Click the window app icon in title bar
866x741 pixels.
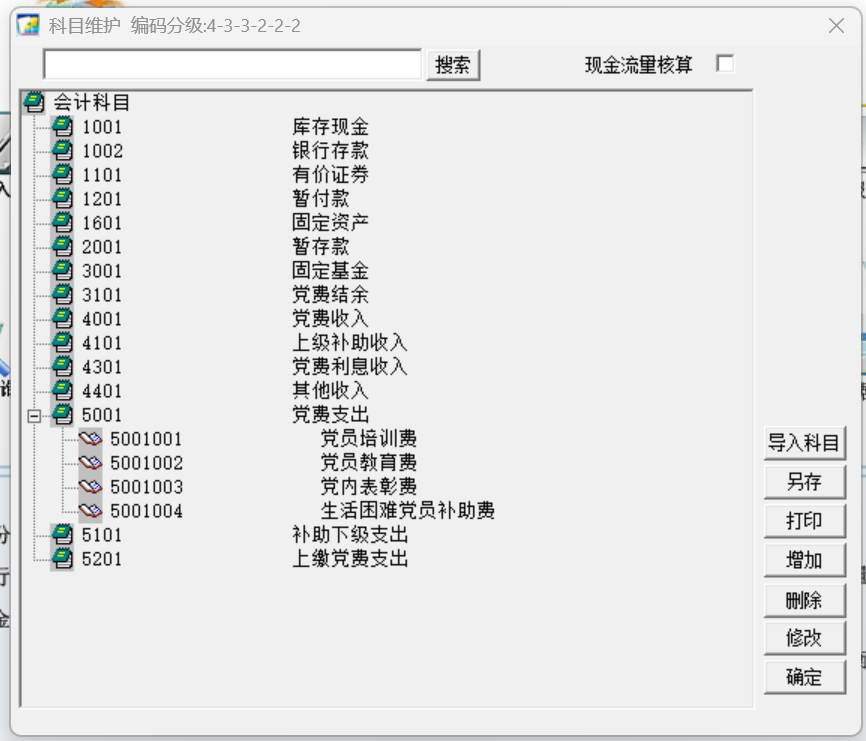click(x=28, y=25)
